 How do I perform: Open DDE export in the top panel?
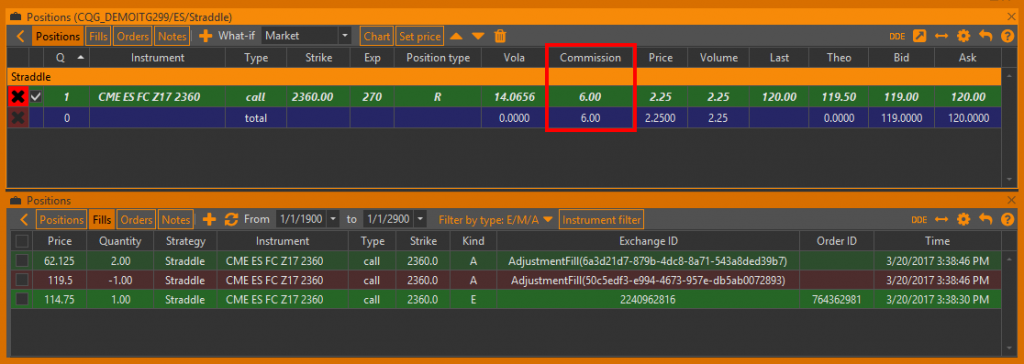[x=896, y=36]
